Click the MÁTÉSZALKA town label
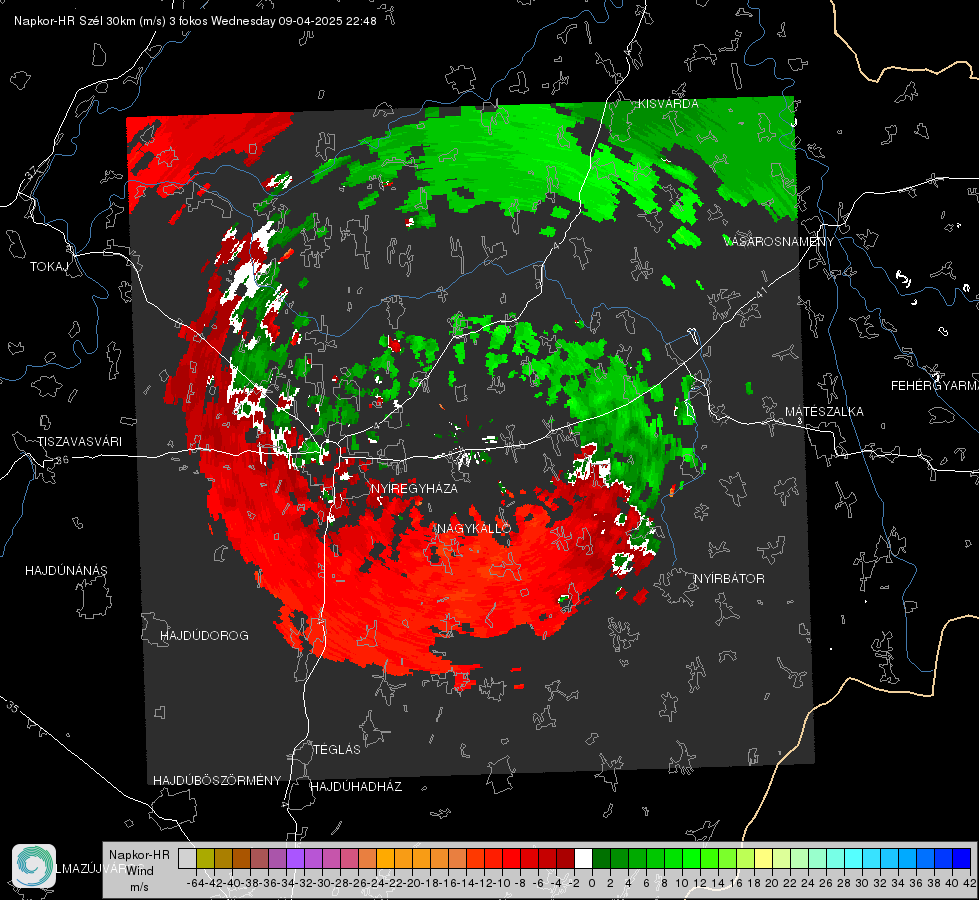Image resolution: width=979 pixels, height=900 pixels. [x=824, y=412]
